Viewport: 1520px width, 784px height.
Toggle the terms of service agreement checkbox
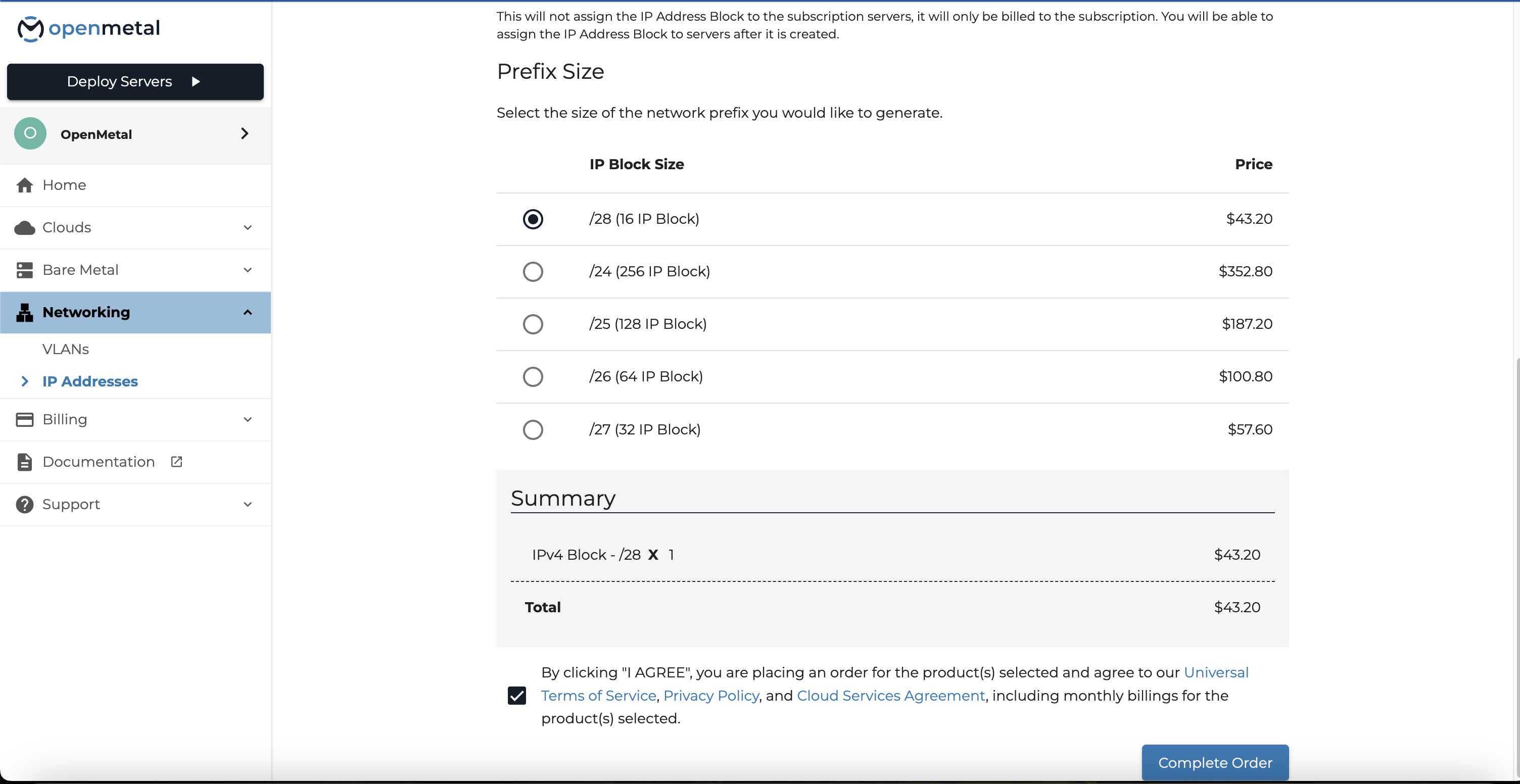click(517, 695)
